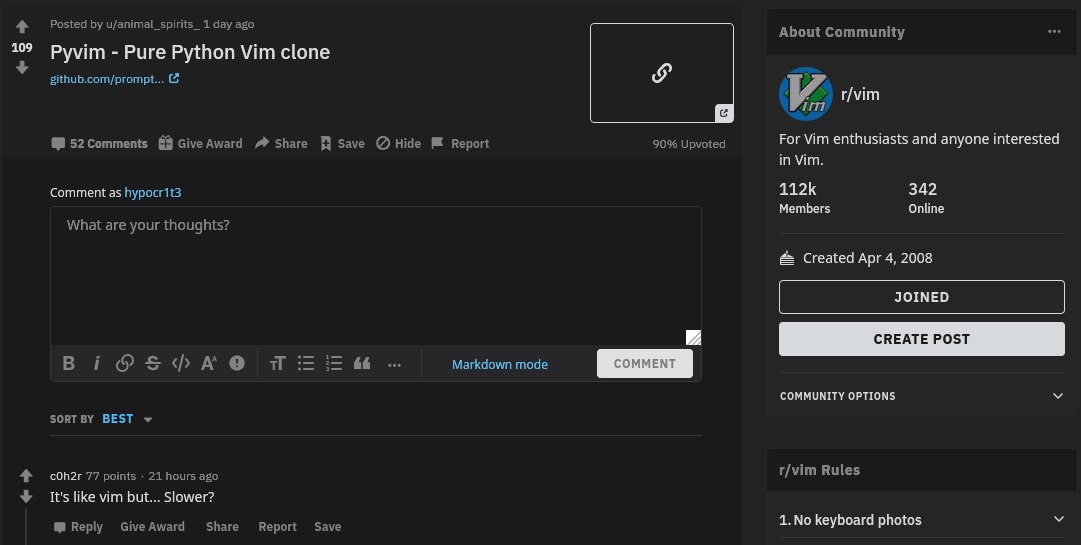This screenshot has height=545, width=1081.
Task: Downvote c0h2r's comment
Action: point(26,496)
